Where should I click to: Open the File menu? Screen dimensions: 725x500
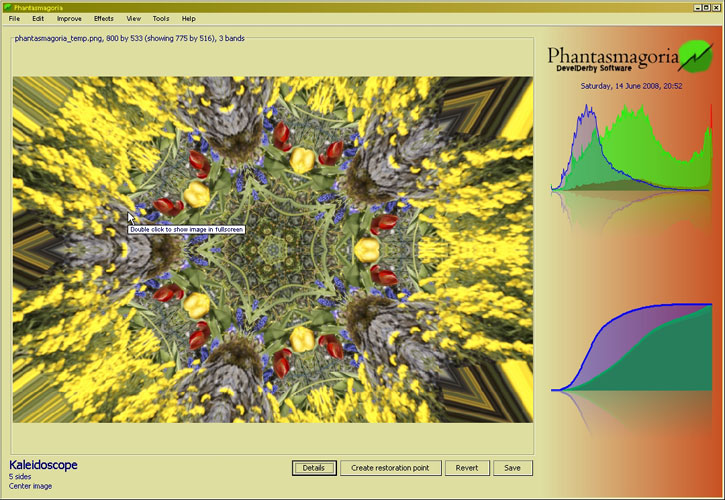(14, 19)
